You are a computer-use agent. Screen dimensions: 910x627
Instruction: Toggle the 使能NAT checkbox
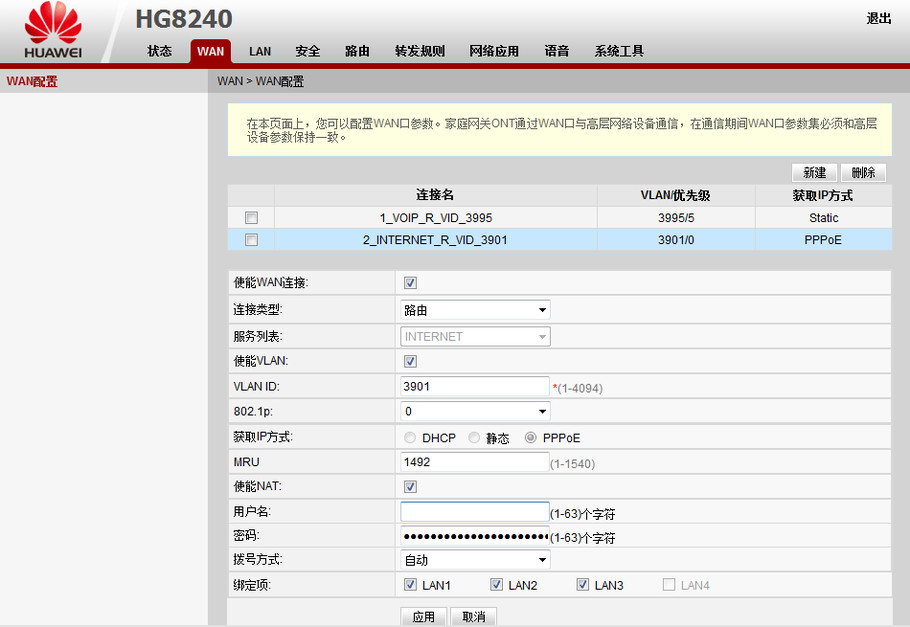[x=410, y=487]
